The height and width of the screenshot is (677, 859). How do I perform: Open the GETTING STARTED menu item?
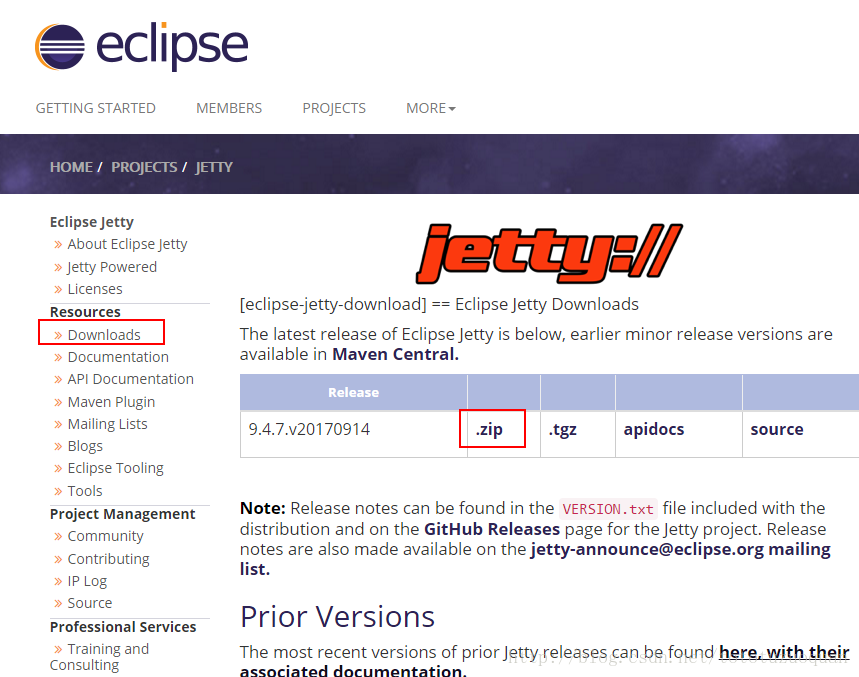96,108
